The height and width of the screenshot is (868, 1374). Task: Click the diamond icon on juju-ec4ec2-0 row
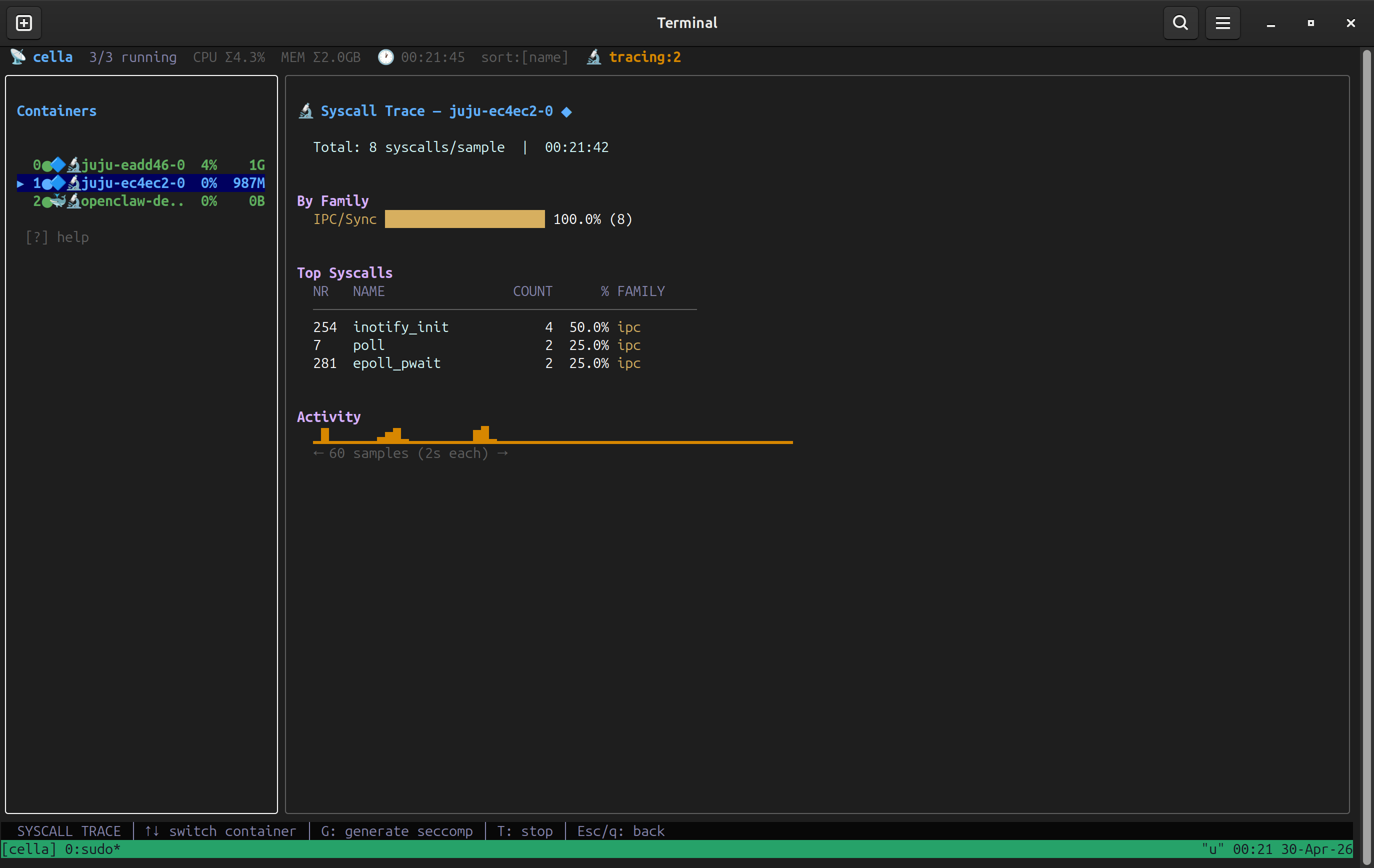[58, 183]
